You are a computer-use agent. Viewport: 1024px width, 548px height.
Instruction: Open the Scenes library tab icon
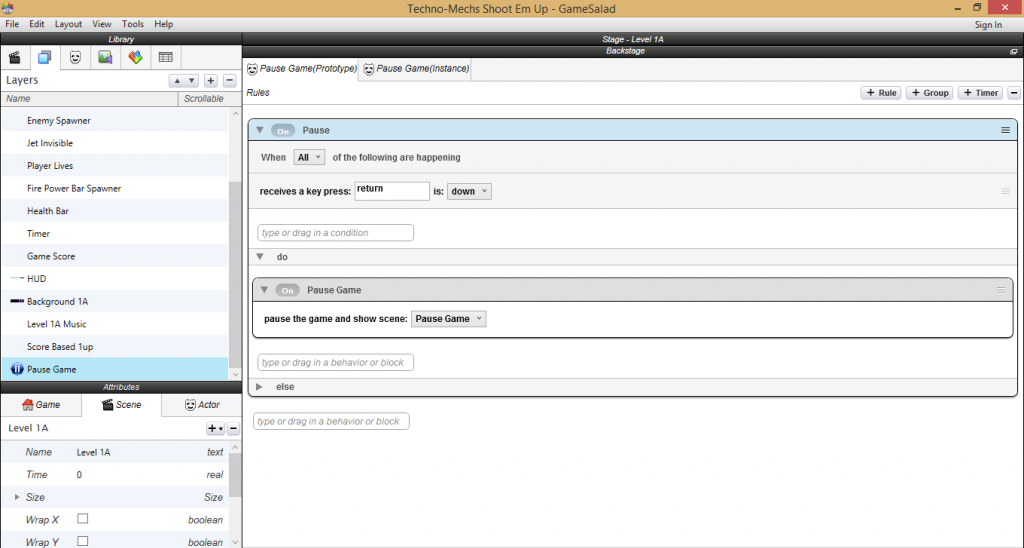click(14, 57)
